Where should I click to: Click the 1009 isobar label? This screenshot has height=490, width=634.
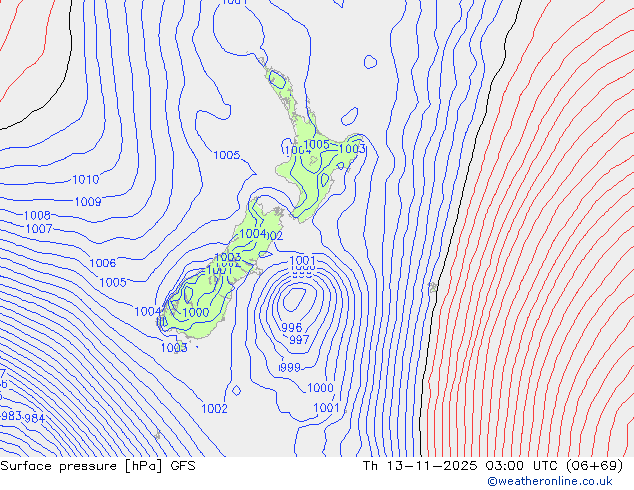[88, 201]
